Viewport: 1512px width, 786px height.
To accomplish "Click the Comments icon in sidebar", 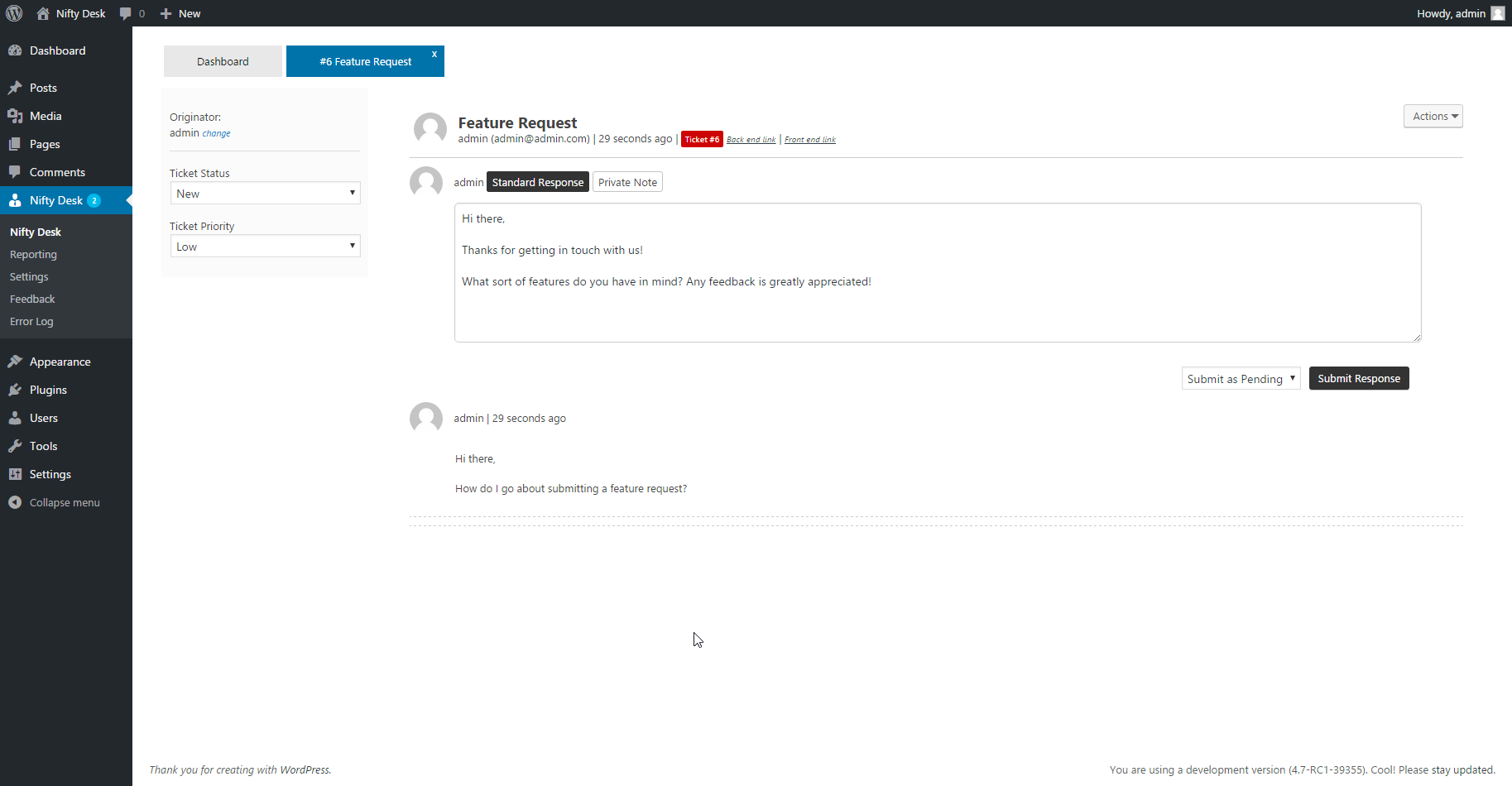I will (15, 172).
